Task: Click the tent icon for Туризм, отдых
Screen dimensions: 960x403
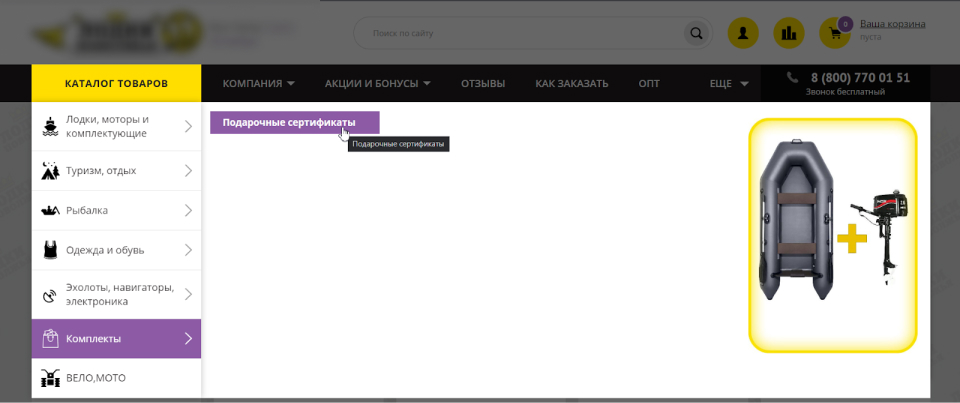Action: [50, 170]
